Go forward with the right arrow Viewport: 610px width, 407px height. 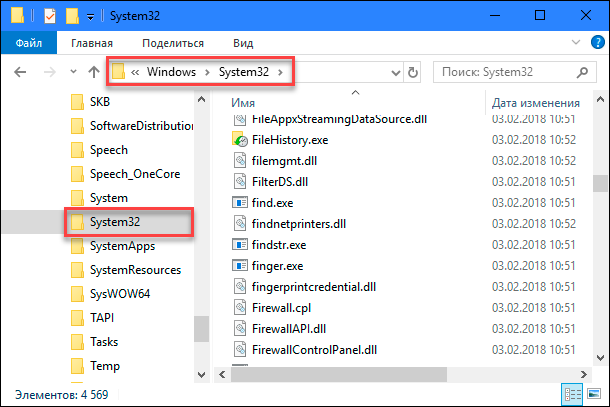(49, 72)
